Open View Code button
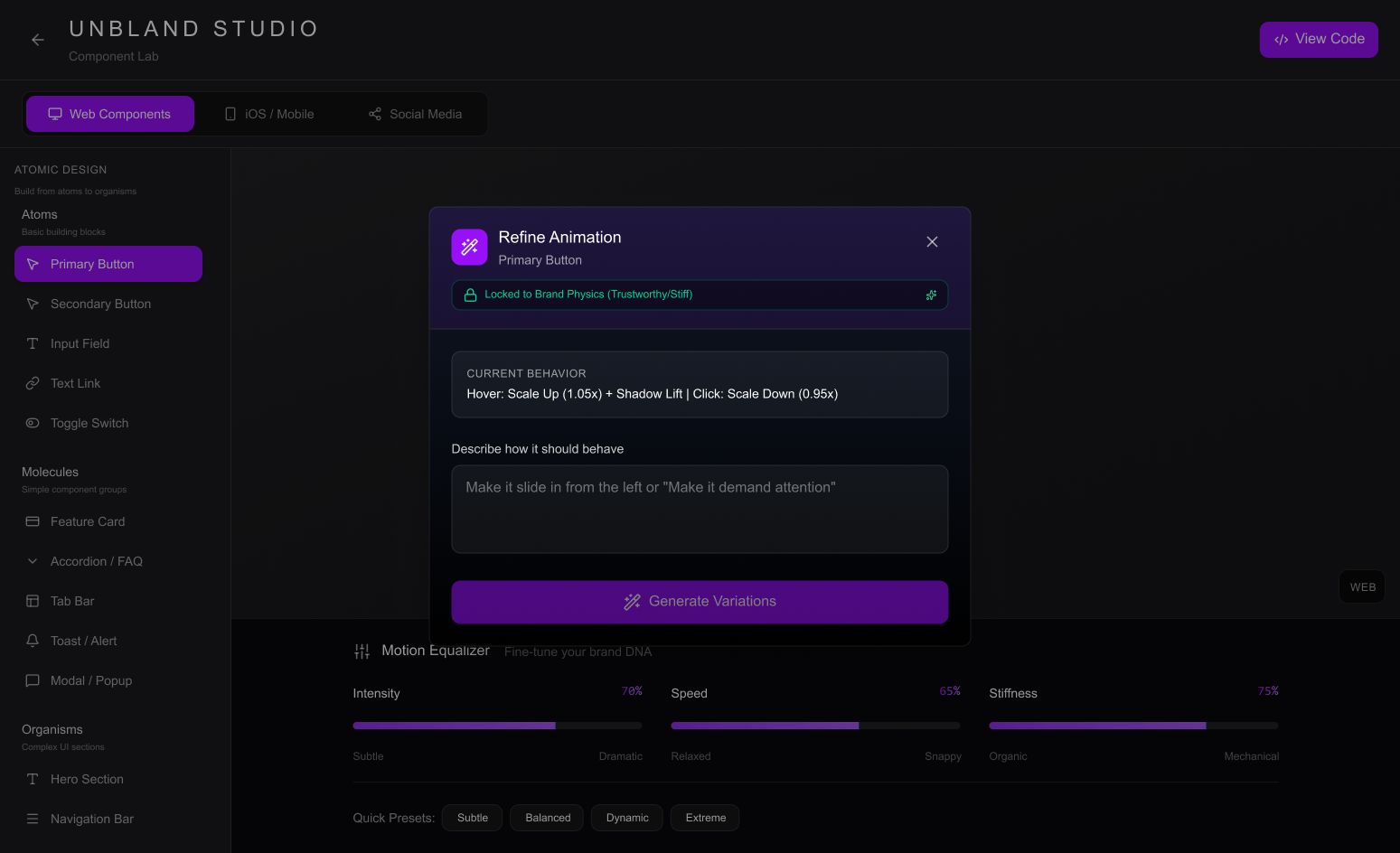Image resolution: width=1400 pixels, height=853 pixels. point(1319,40)
